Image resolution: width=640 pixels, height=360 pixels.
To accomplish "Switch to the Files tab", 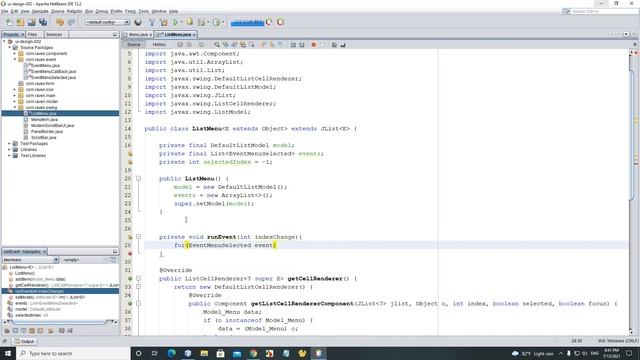I will [33, 35].
